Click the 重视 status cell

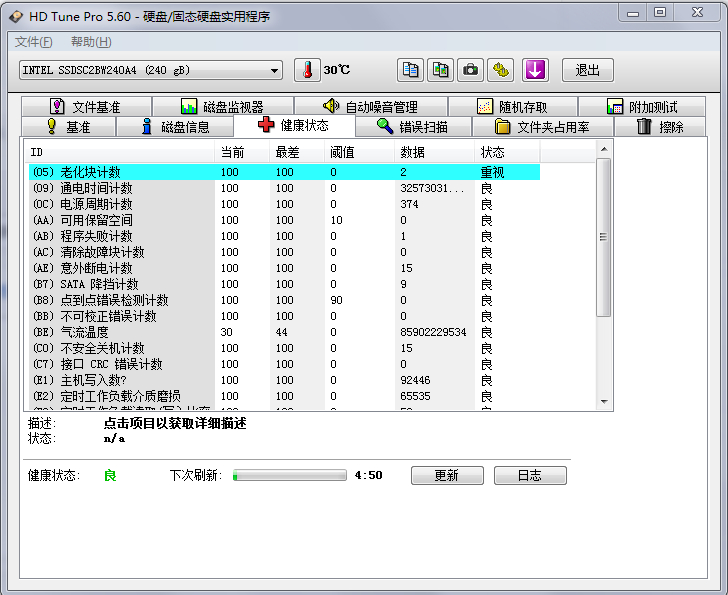(x=493, y=172)
